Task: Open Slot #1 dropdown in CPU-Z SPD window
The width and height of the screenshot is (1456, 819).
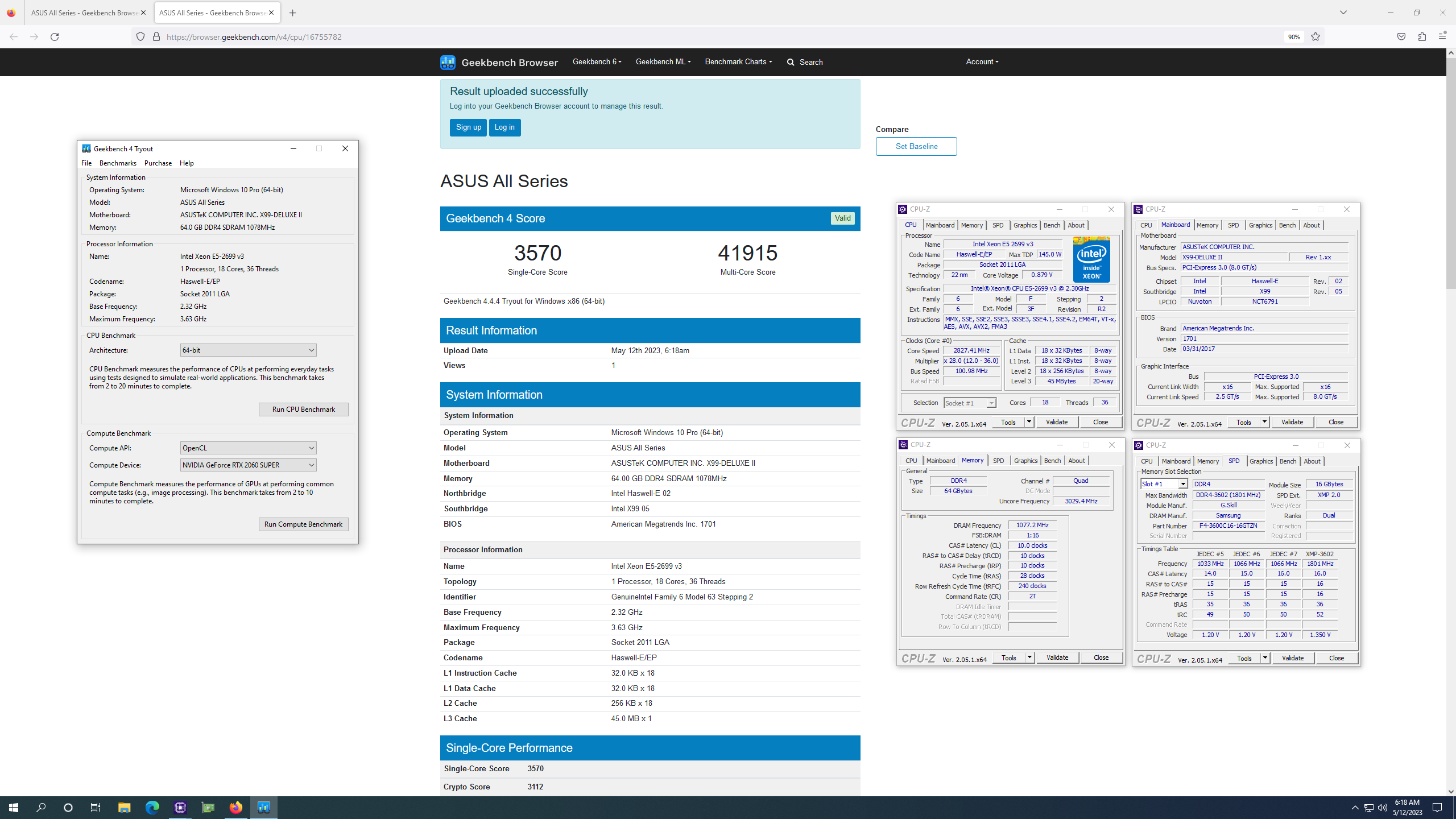Action: [1164, 484]
